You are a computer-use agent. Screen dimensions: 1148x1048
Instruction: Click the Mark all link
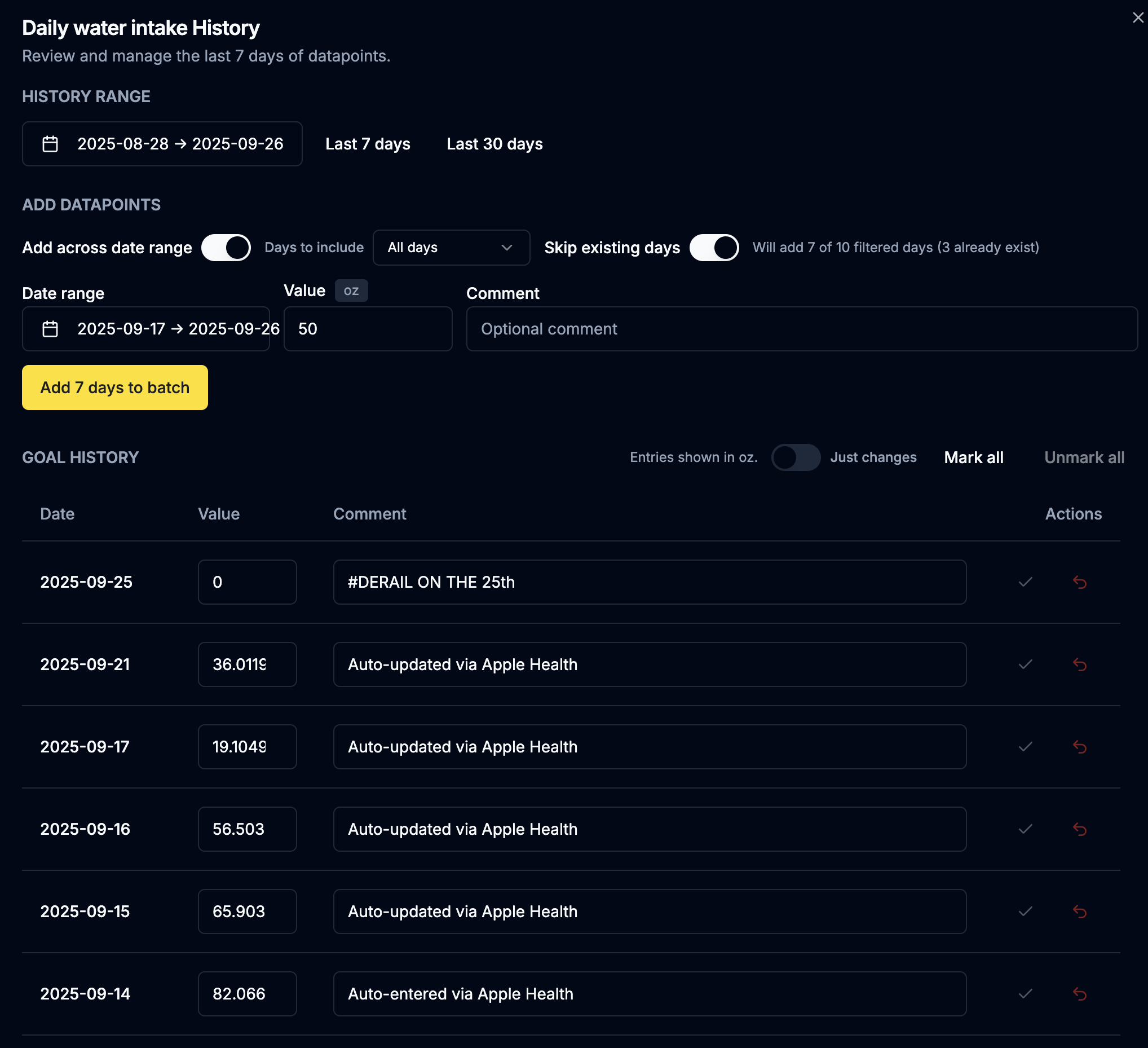[x=973, y=457]
